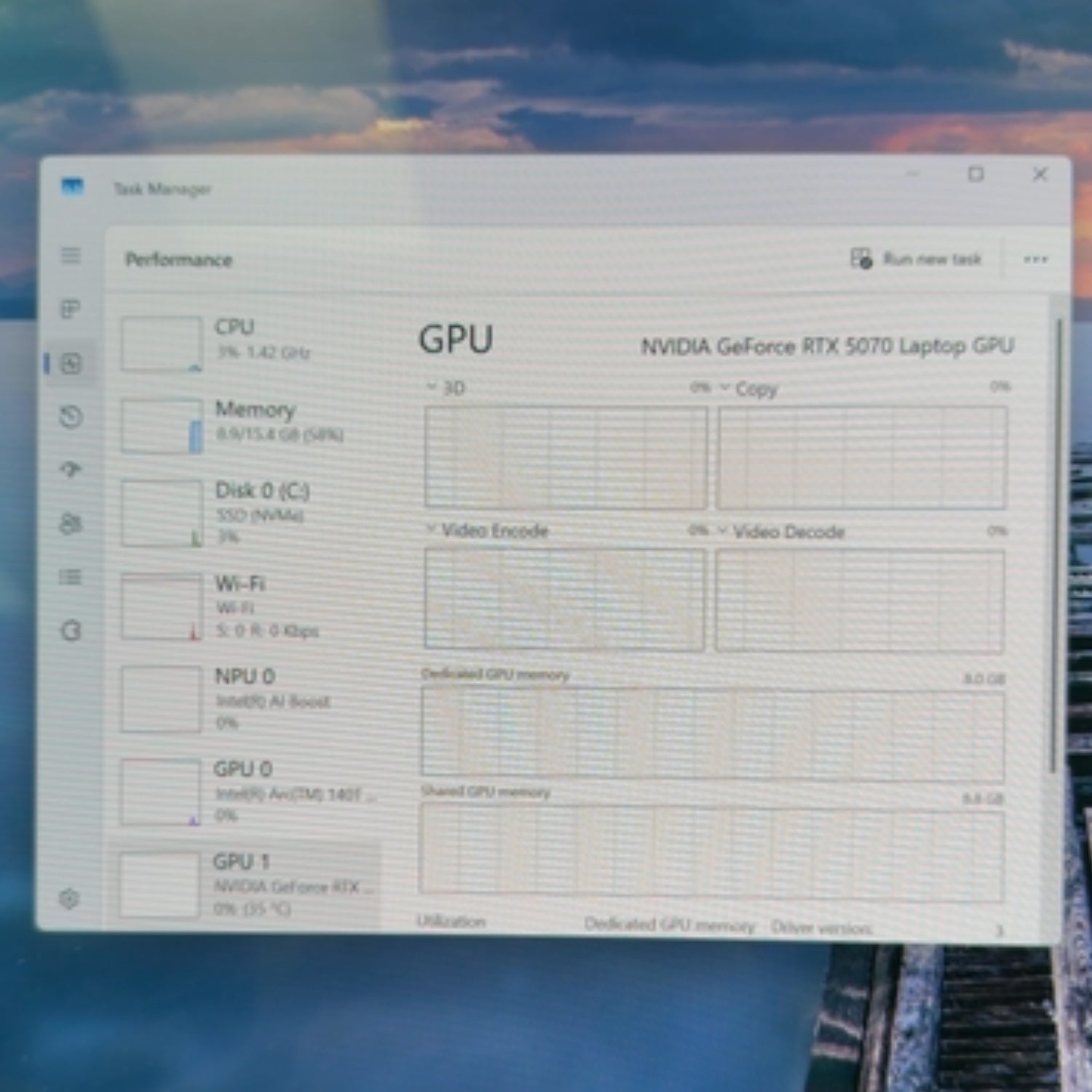
Task: Click the "Driver version:" label
Action: click(x=821, y=927)
